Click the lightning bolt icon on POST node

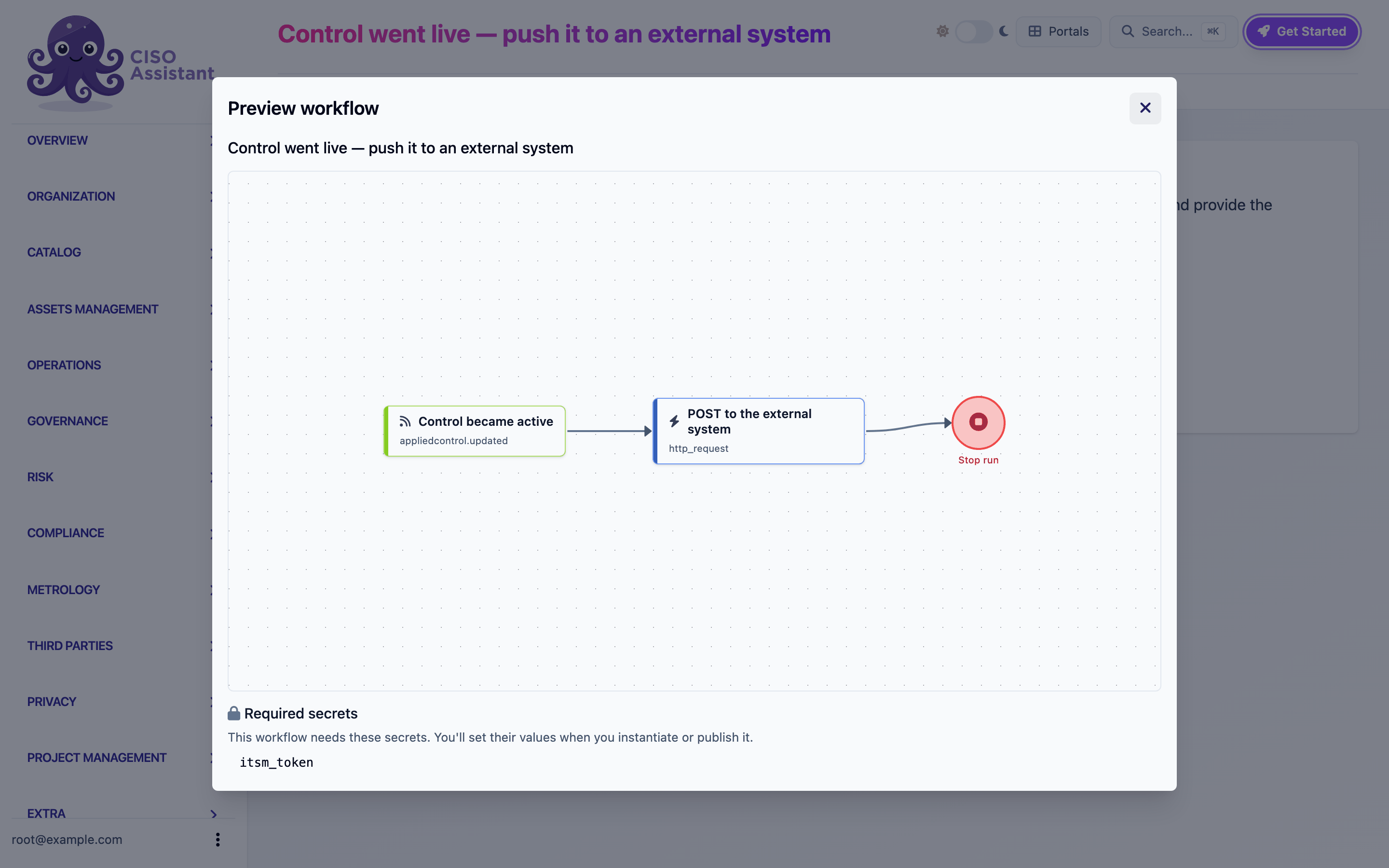click(x=675, y=421)
